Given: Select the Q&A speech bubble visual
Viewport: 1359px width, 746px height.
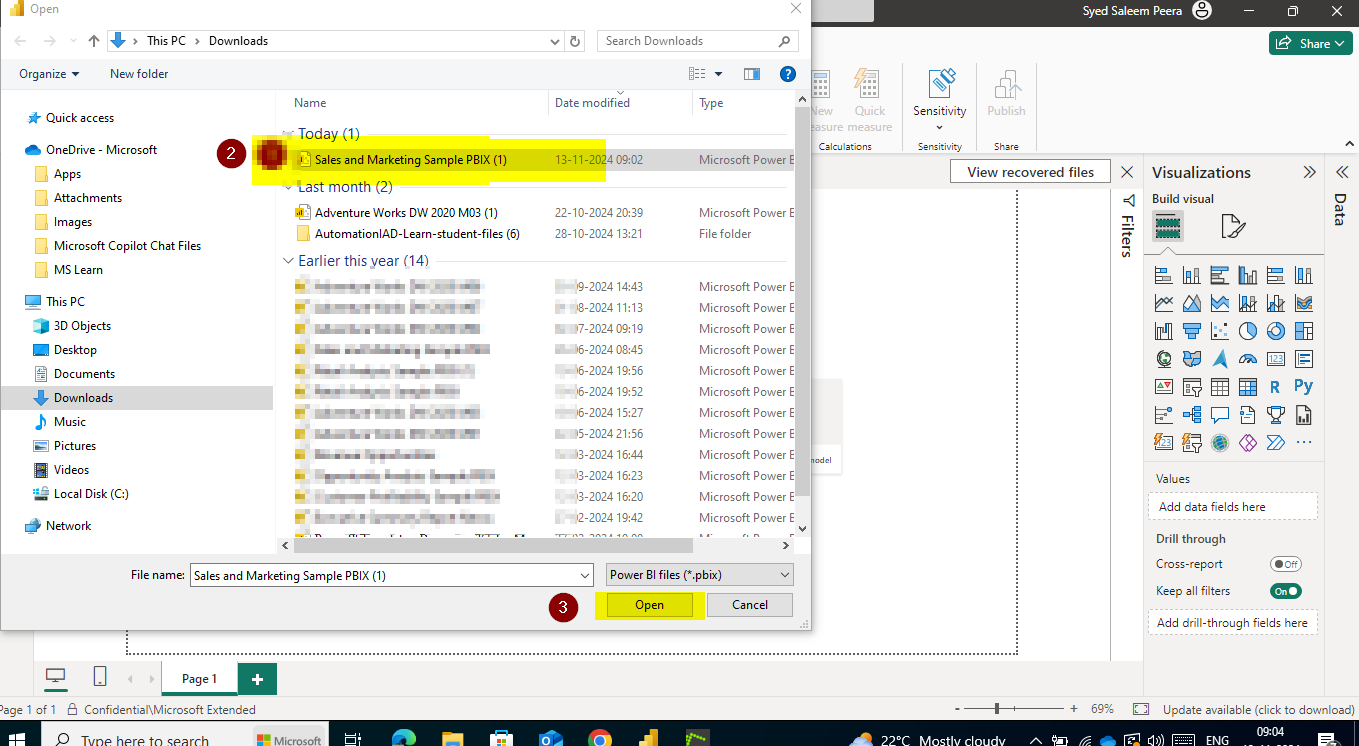Looking at the screenshot, I should click(1219, 415).
